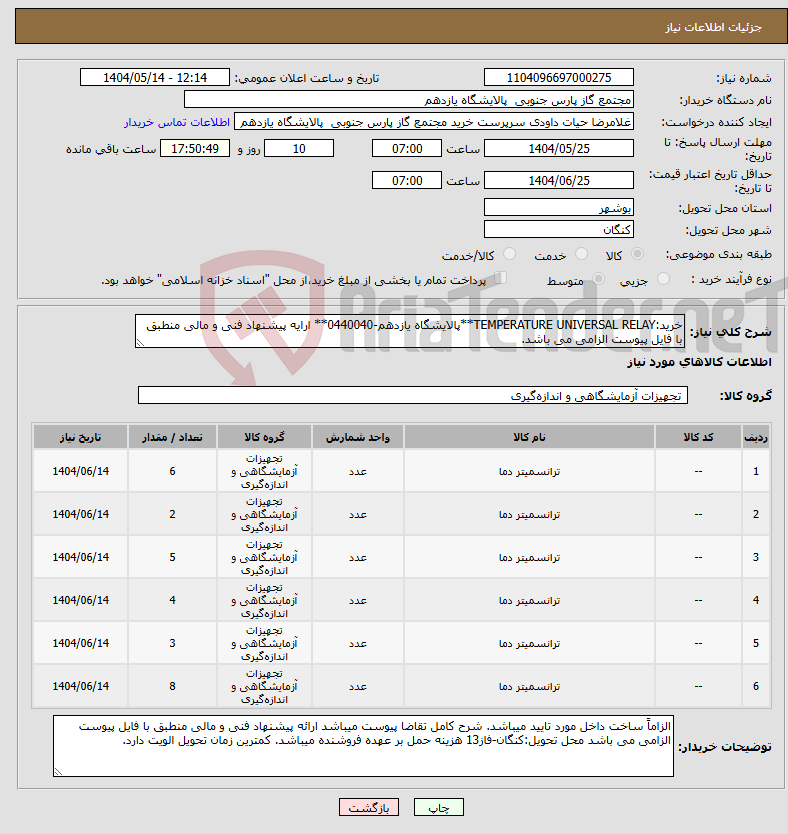Click the گروه کالا column header
This screenshot has width=788, height=834.
pyautogui.click(x=264, y=437)
